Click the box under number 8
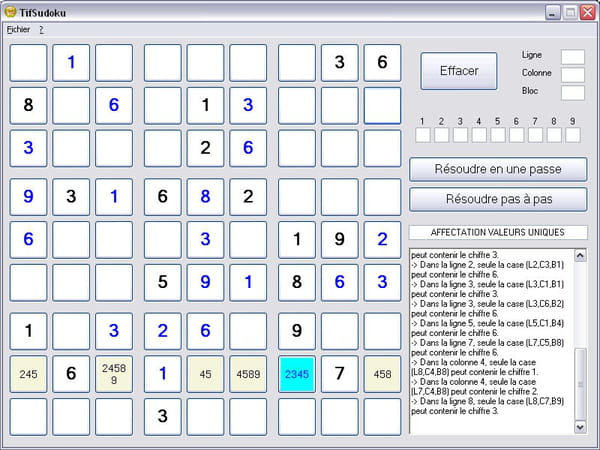 tap(554, 135)
